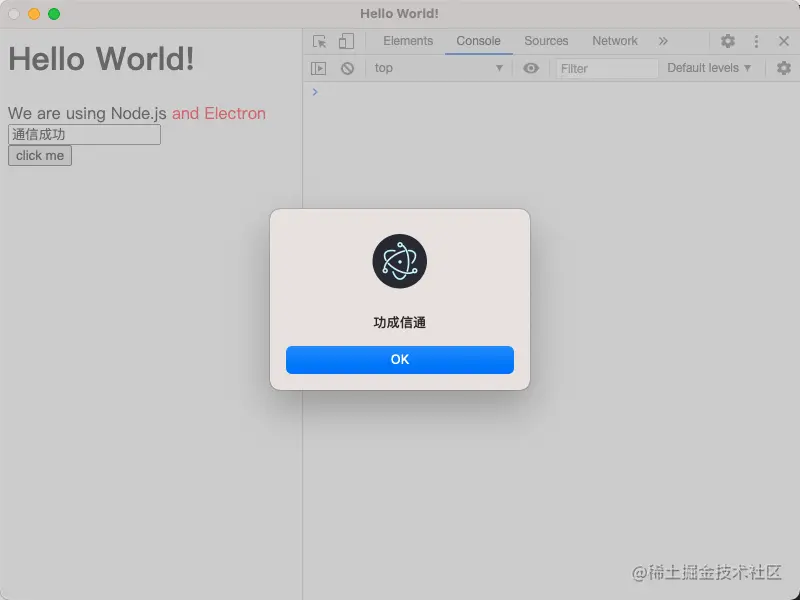Screen dimensions: 800x600
Task: Click the 功成信通 dialog message
Action: pyautogui.click(x=399, y=322)
